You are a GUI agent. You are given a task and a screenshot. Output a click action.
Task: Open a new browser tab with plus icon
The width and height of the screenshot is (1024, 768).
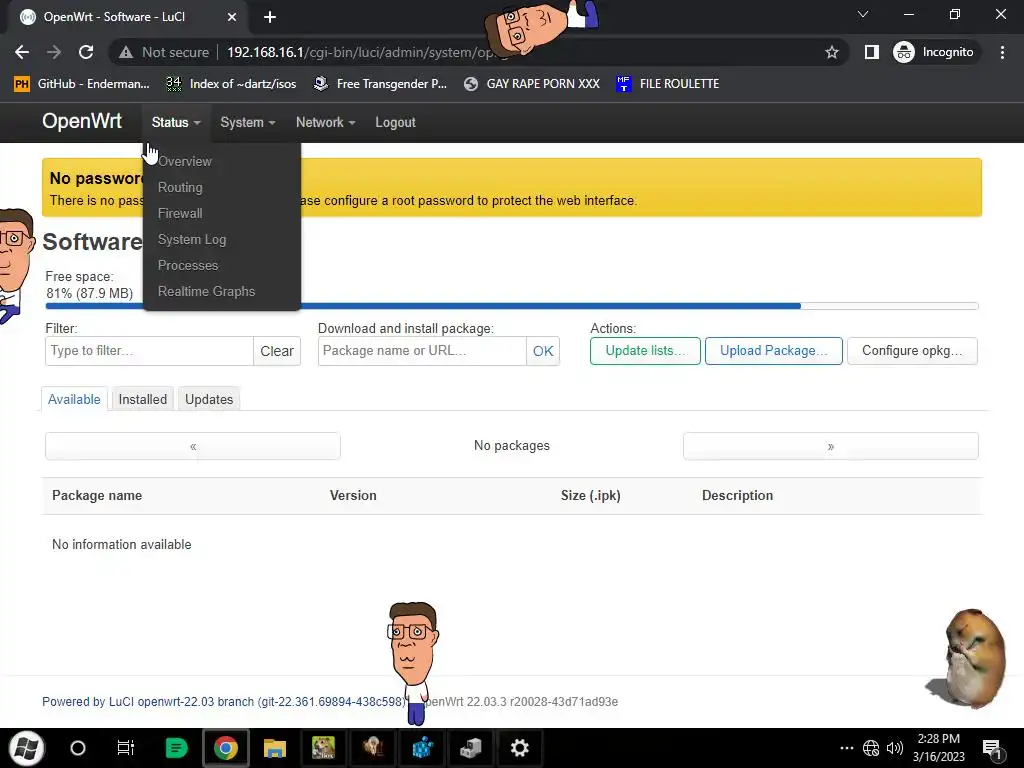(270, 17)
